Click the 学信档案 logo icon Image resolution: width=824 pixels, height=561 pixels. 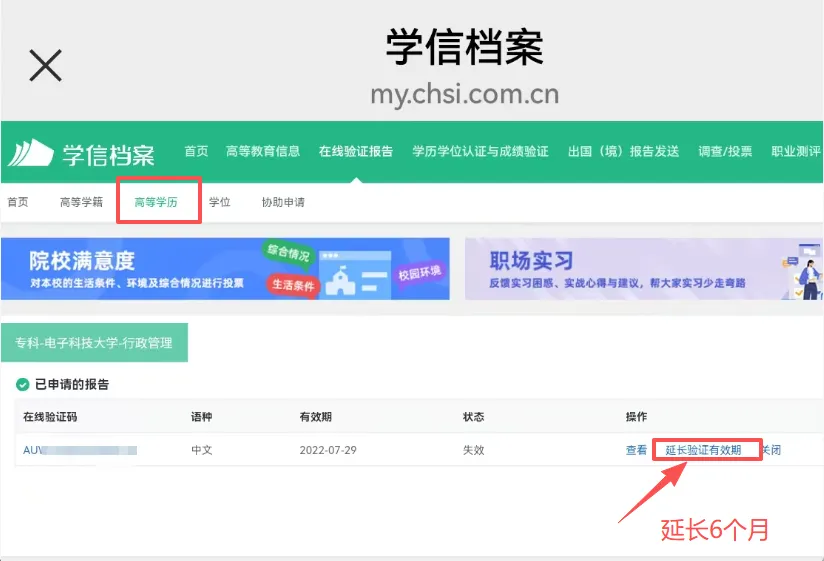(x=31, y=153)
